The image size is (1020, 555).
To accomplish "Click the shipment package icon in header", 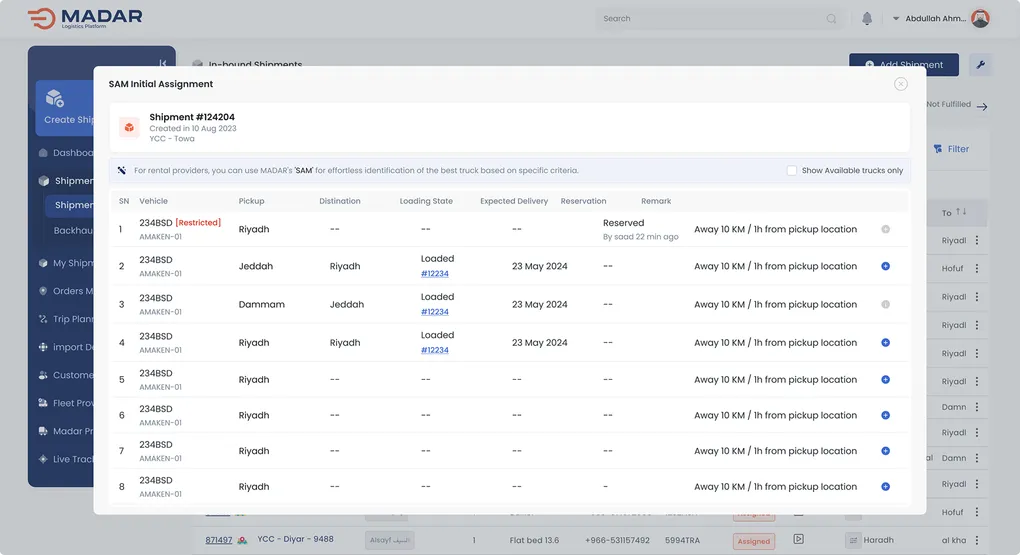I will click(129, 127).
